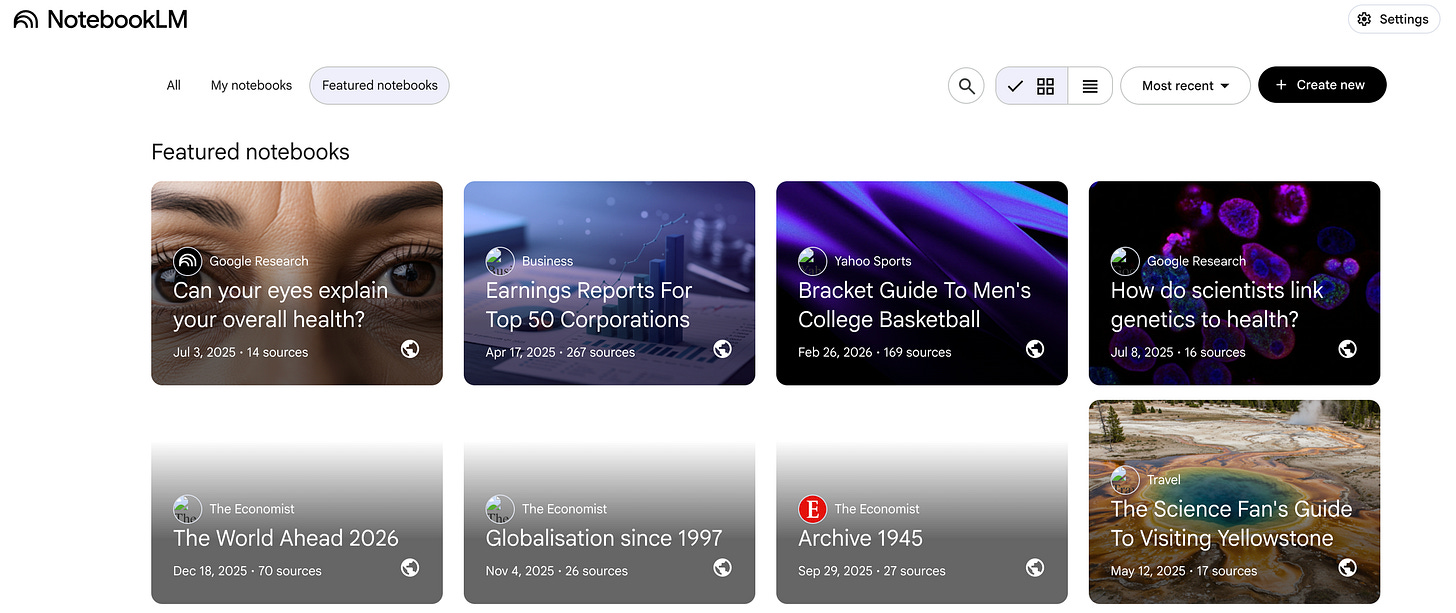Click globe icon on Globalisation since 1997 card
The height and width of the screenshot is (613, 1456).
point(723,568)
